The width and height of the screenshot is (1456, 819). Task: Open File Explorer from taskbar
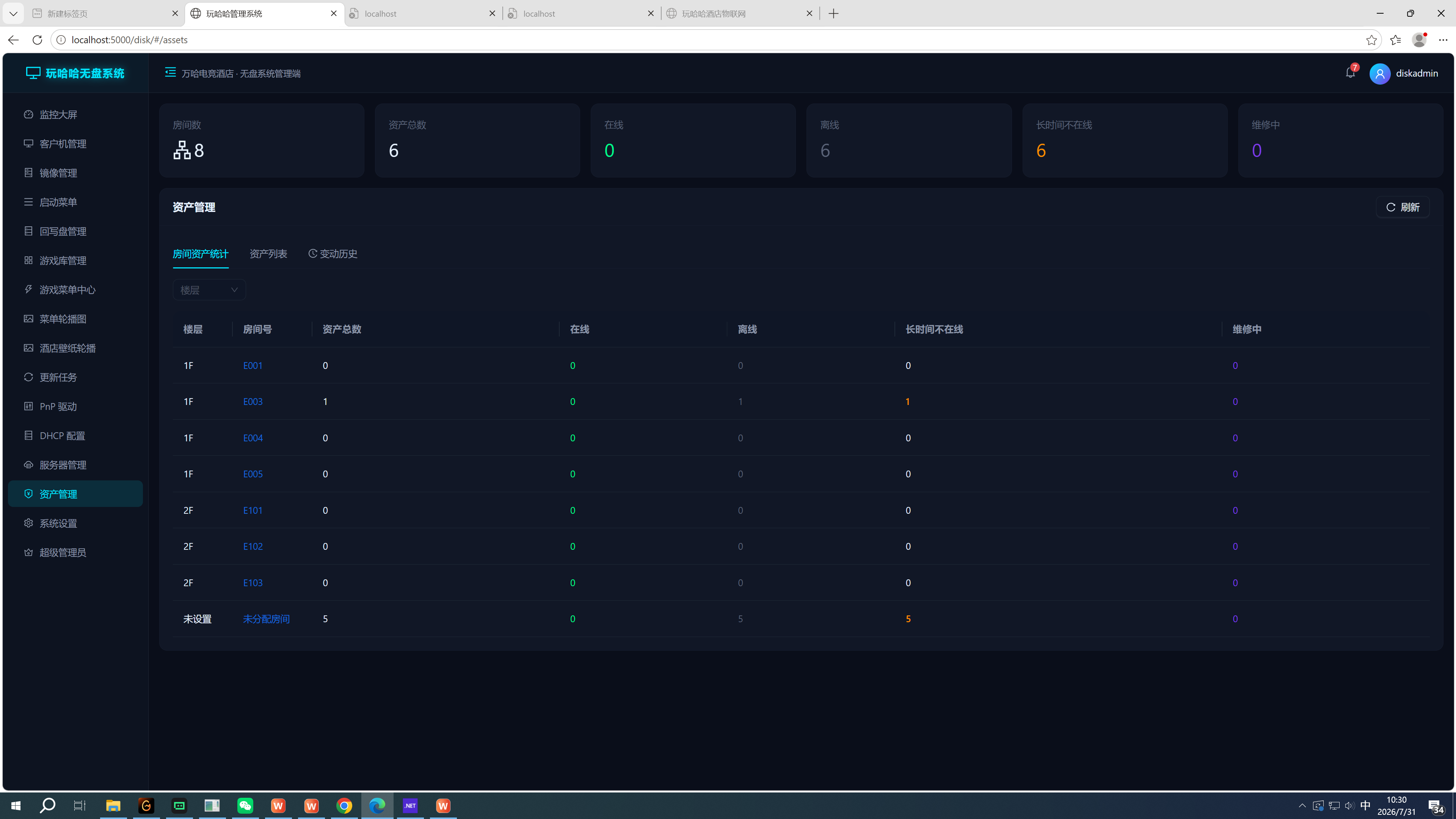[113, 805]
